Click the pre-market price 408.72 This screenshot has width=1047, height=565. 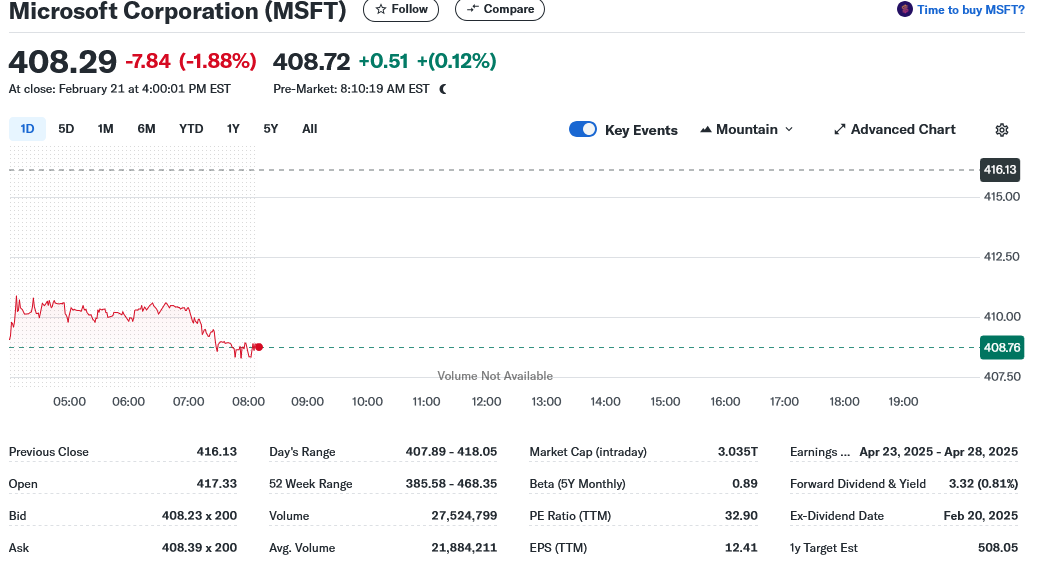(311, 61)
